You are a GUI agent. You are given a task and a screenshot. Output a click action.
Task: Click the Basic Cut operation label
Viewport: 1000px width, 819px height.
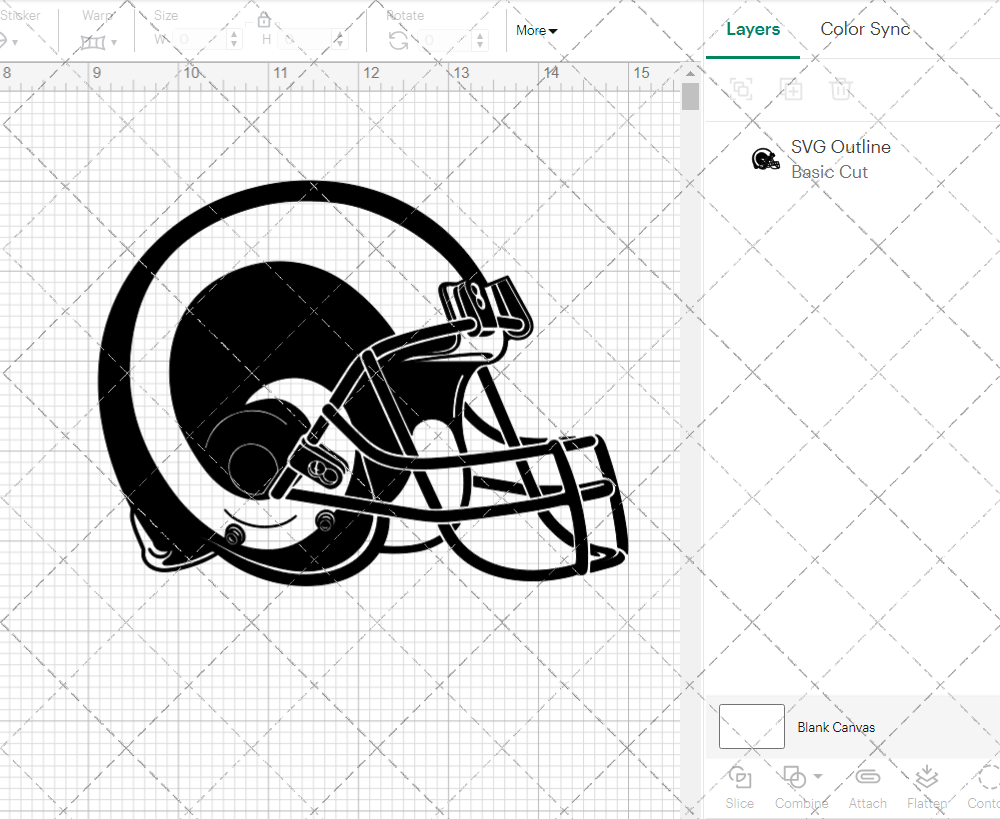pyautogui.click(x=829, y=172)
